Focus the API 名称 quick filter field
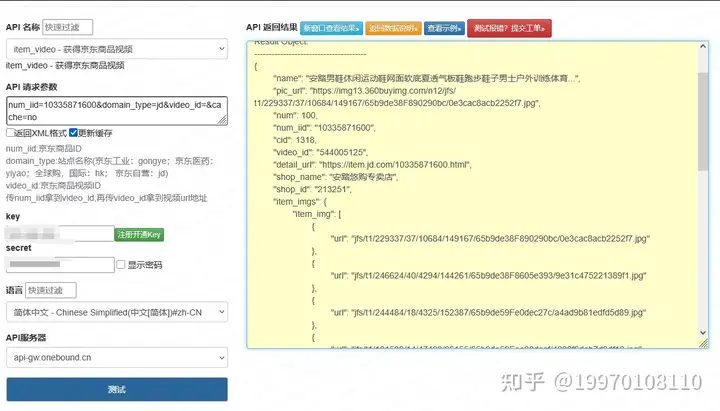The image size is (720, 411). pyautogui.click(x=68, y=27)
